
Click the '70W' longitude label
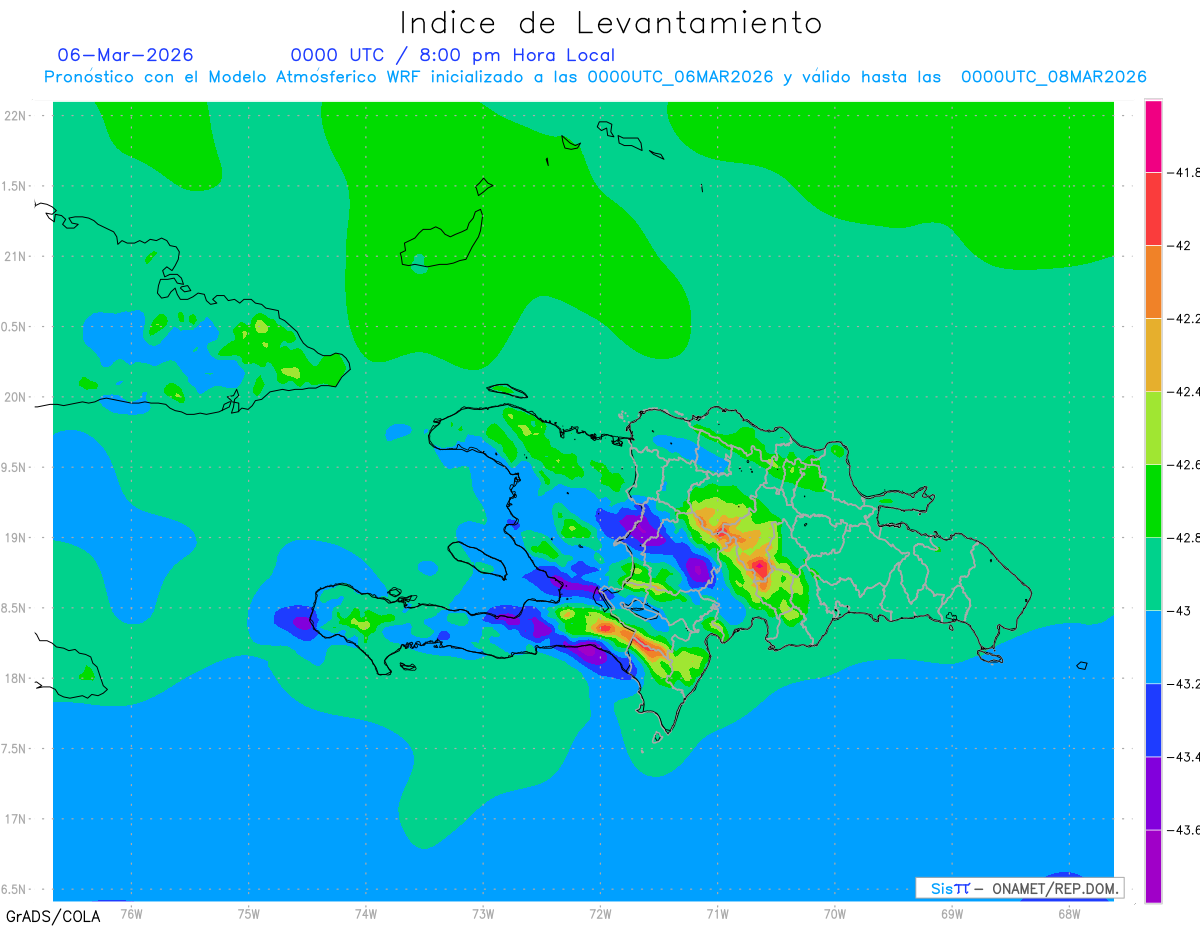point(834,913)
